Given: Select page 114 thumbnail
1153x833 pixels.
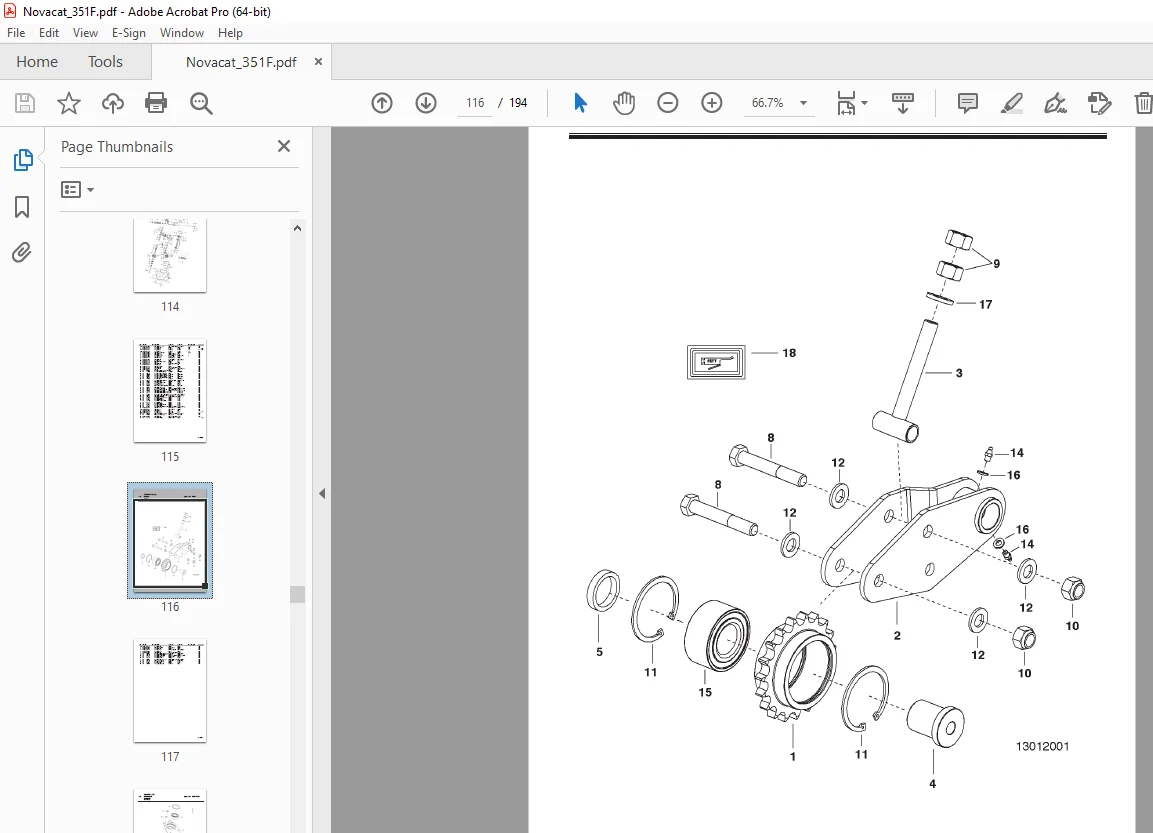Looking at the screenshot, I should click(x=170, y=255).
